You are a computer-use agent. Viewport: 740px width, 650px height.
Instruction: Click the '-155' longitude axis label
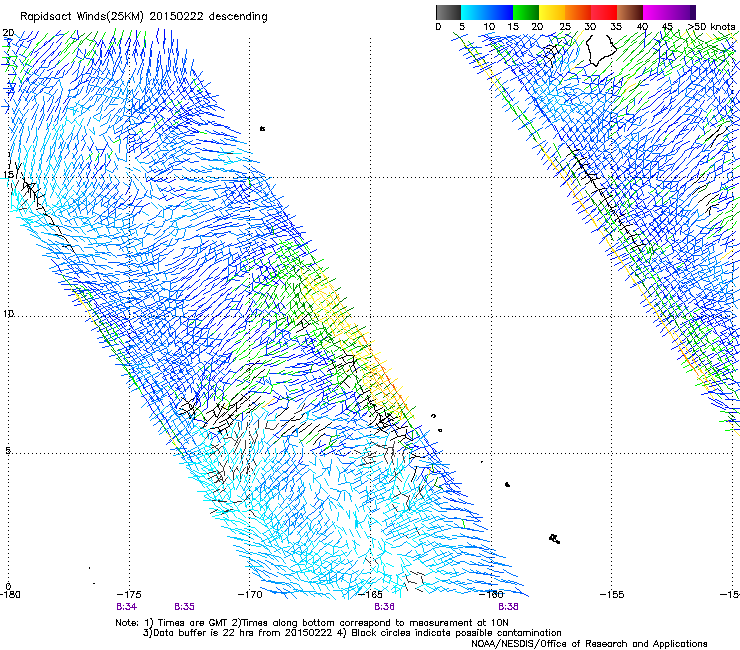coord(612,595)
